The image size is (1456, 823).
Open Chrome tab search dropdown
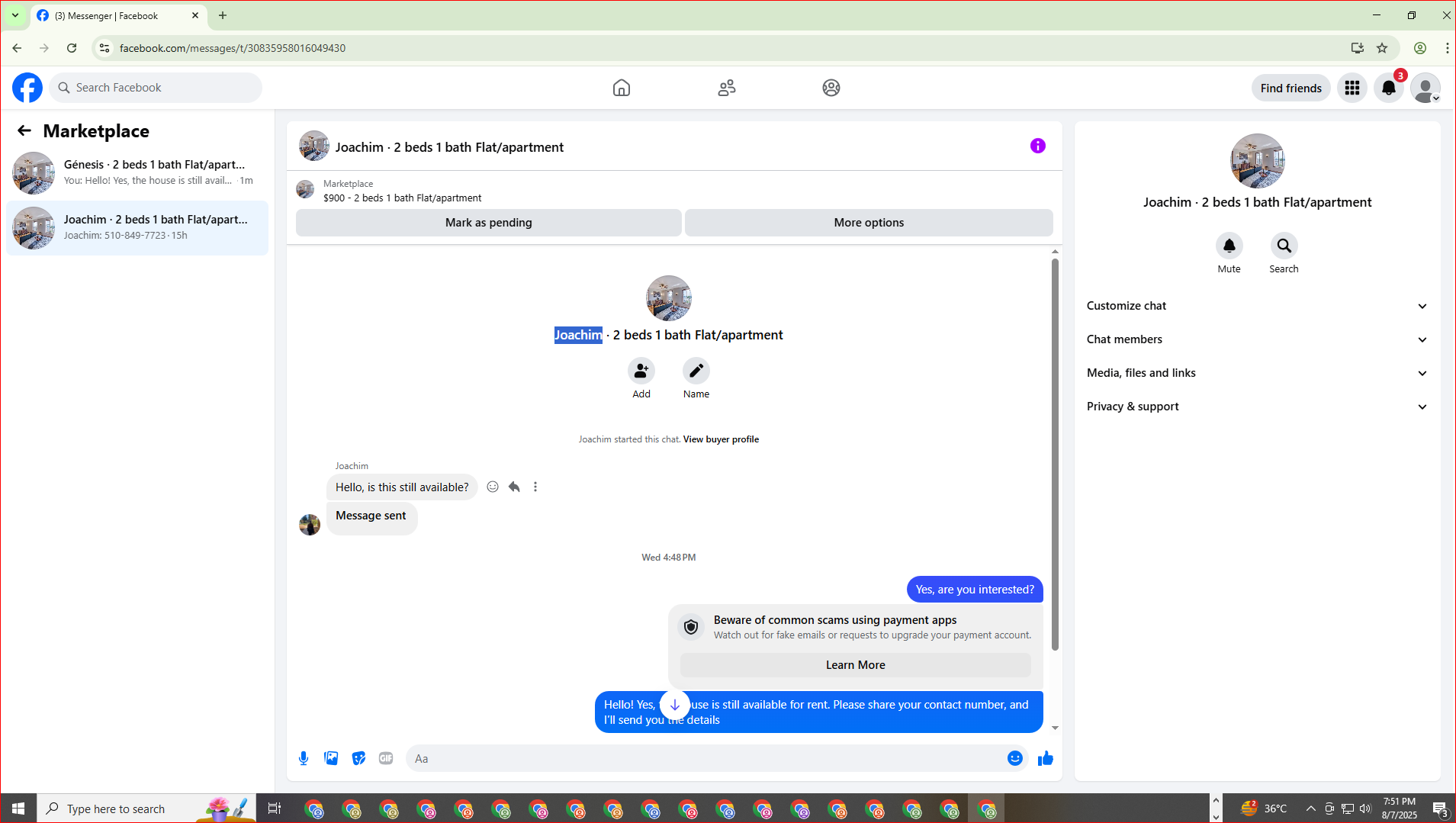(x=15, y=15)
